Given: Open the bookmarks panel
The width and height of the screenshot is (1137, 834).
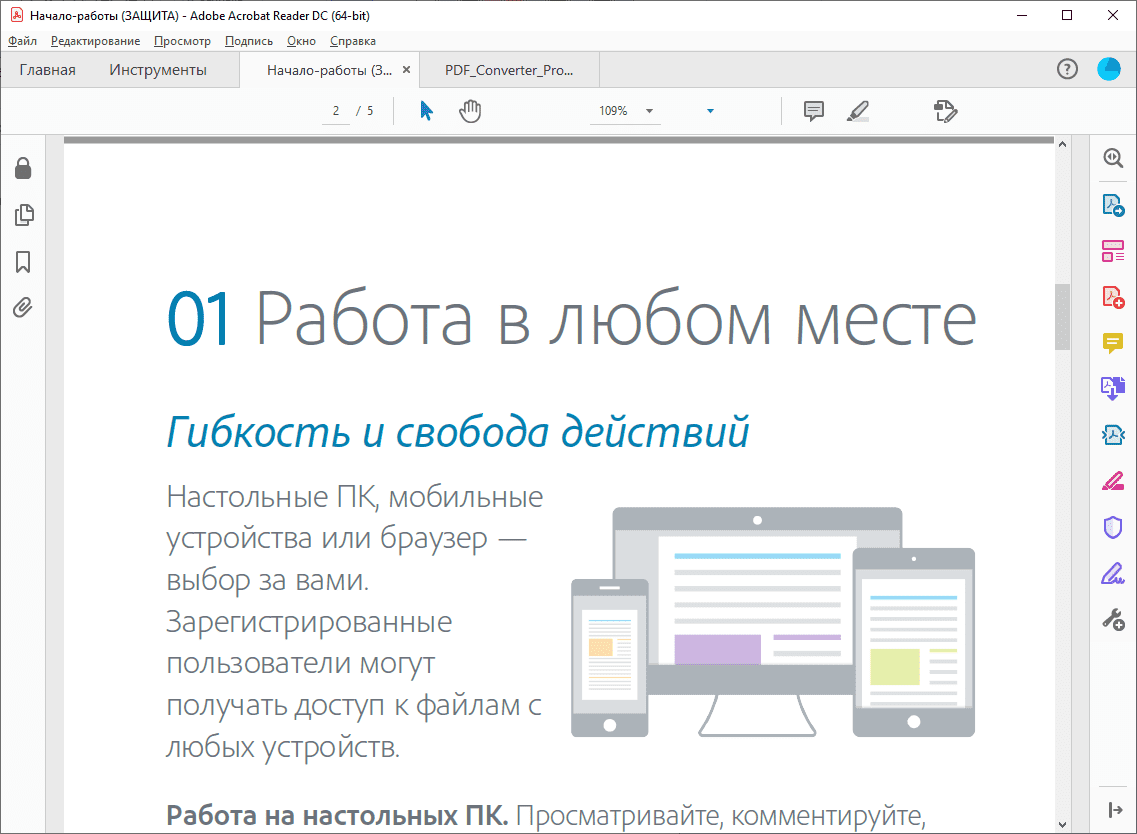Looking at the screenshot, I should coord(23,262).
